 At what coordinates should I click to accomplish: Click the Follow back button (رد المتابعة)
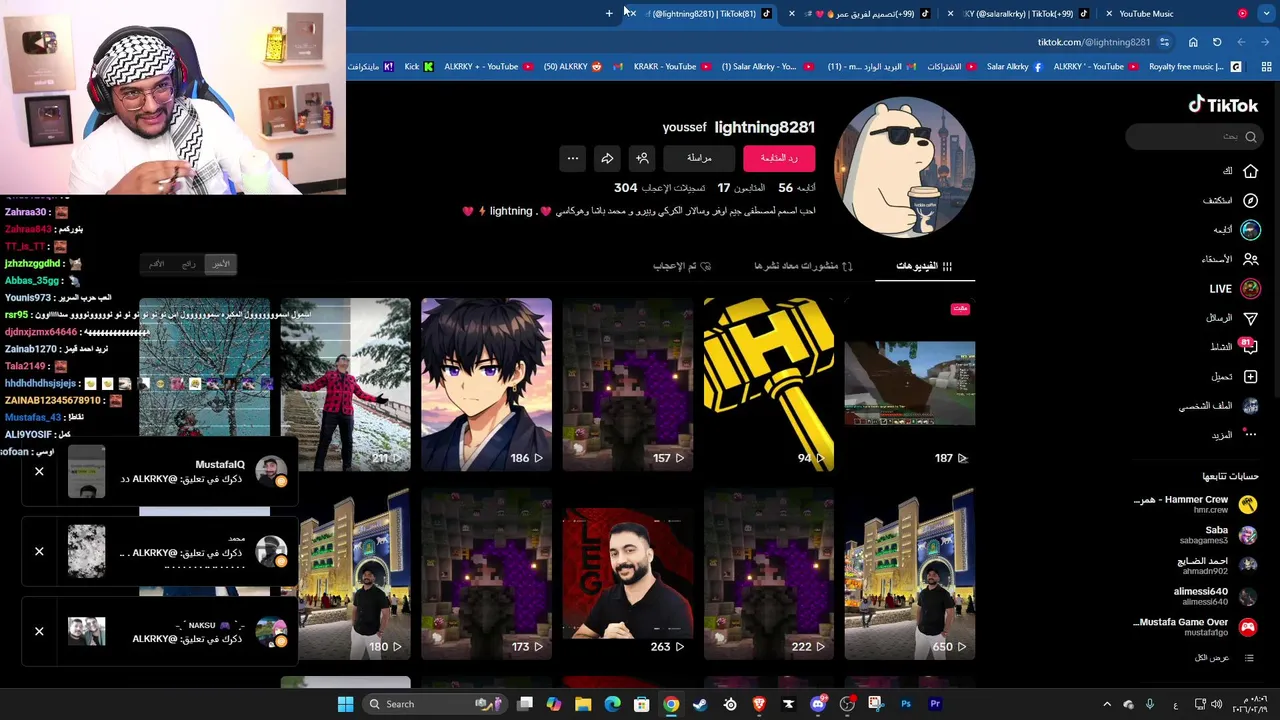coord(779,158)
